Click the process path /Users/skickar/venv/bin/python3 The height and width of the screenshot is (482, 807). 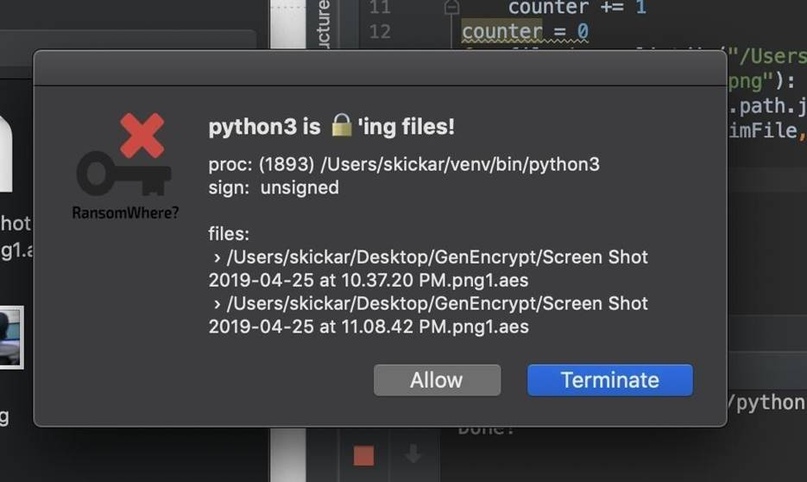pos(460,165)
